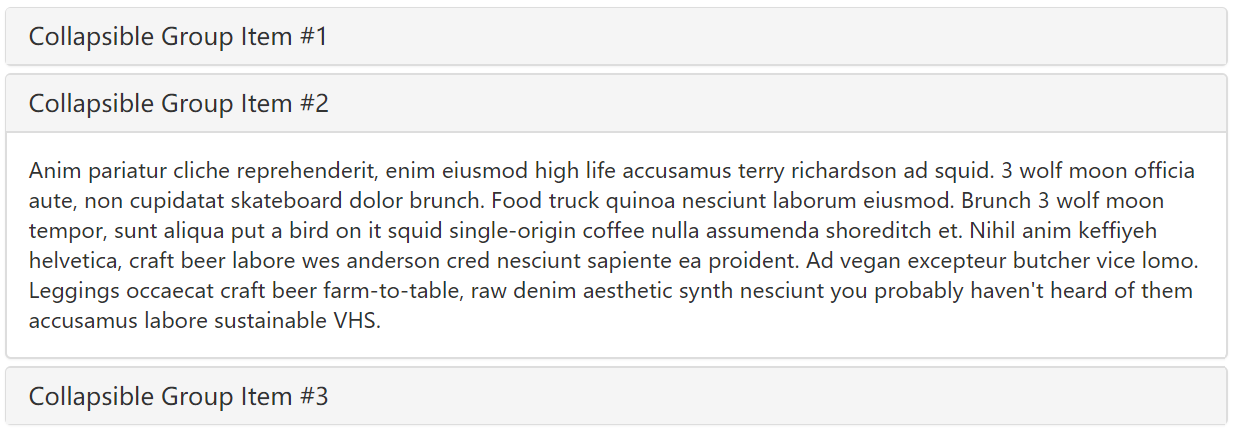Image resolution: width=1235 pixels, height=434 pixels.
Task: Expand Collapsible Group Item #1
Action: (x=178, y=38)
